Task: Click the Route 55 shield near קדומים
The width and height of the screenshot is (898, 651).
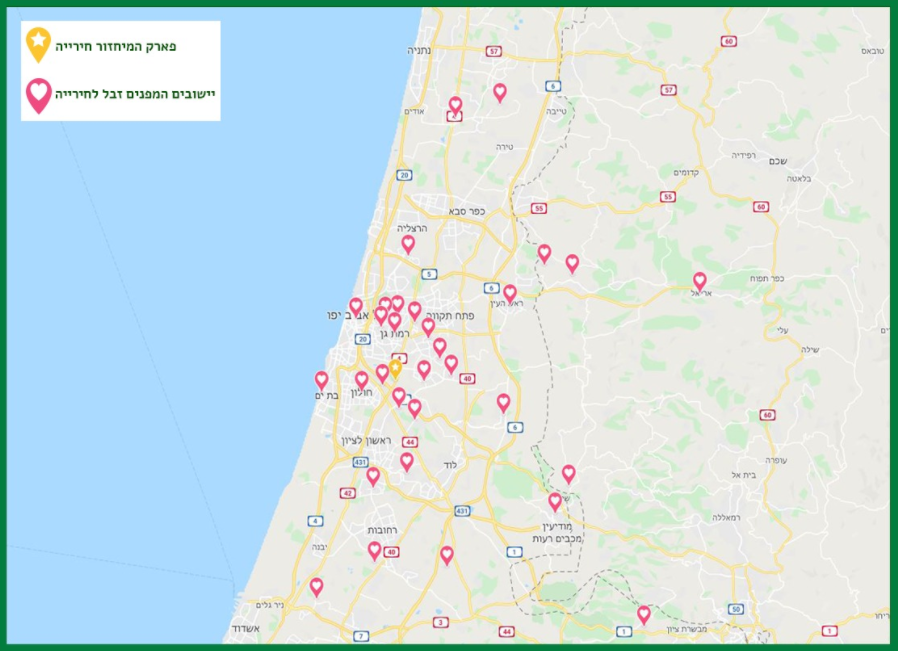Action: click(x=668, y=197)
